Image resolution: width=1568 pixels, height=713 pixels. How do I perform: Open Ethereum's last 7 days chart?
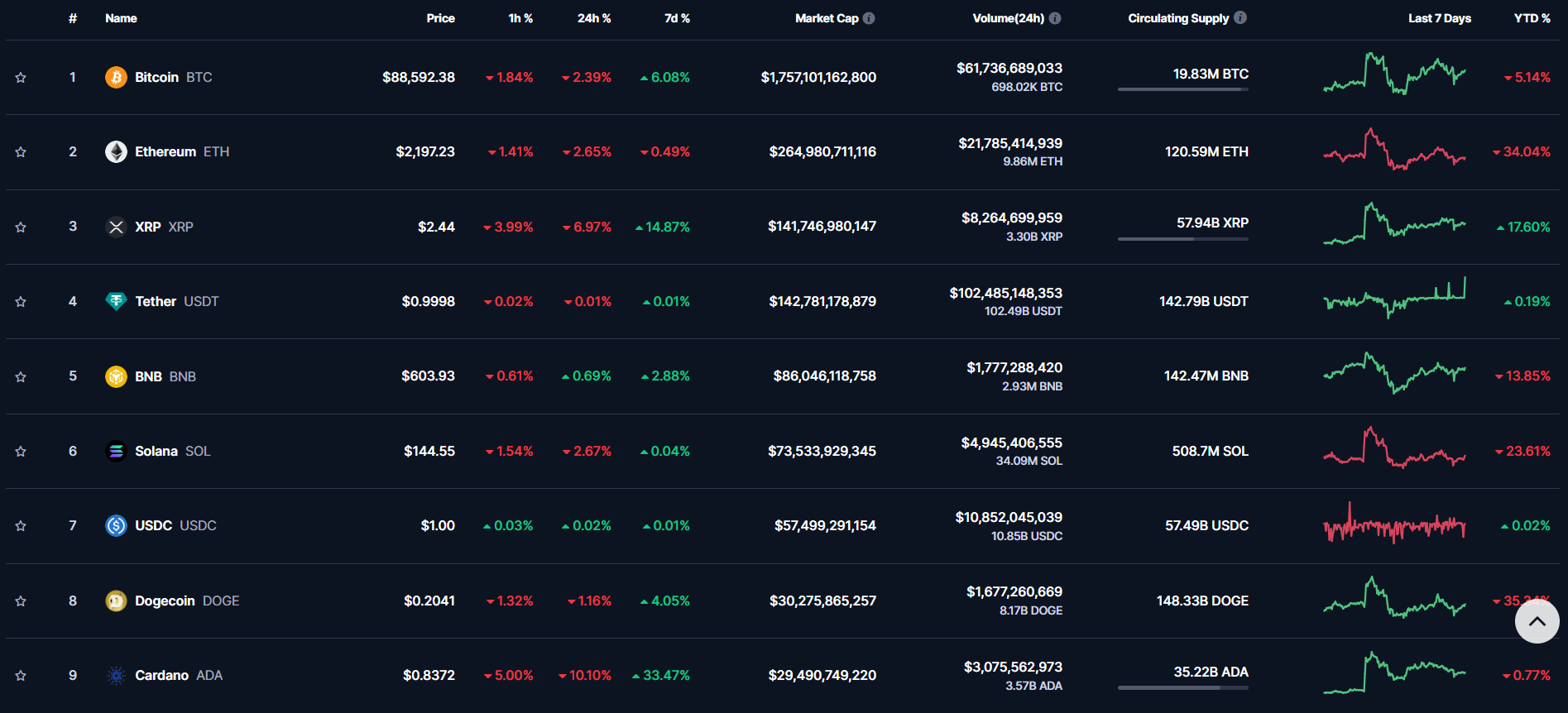click(1394, 149)
